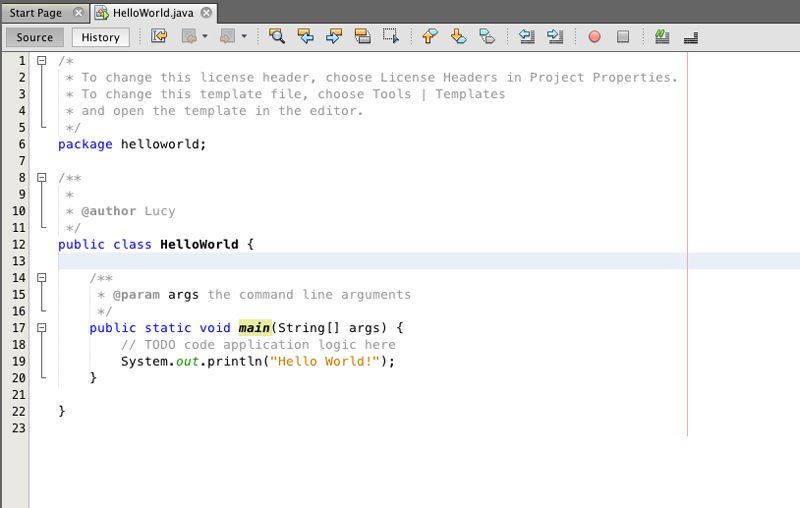The height and width of the screenshot is (508, 800).
Task: Click the name 'Lucy' in the comment
Action: click(160, 211)
